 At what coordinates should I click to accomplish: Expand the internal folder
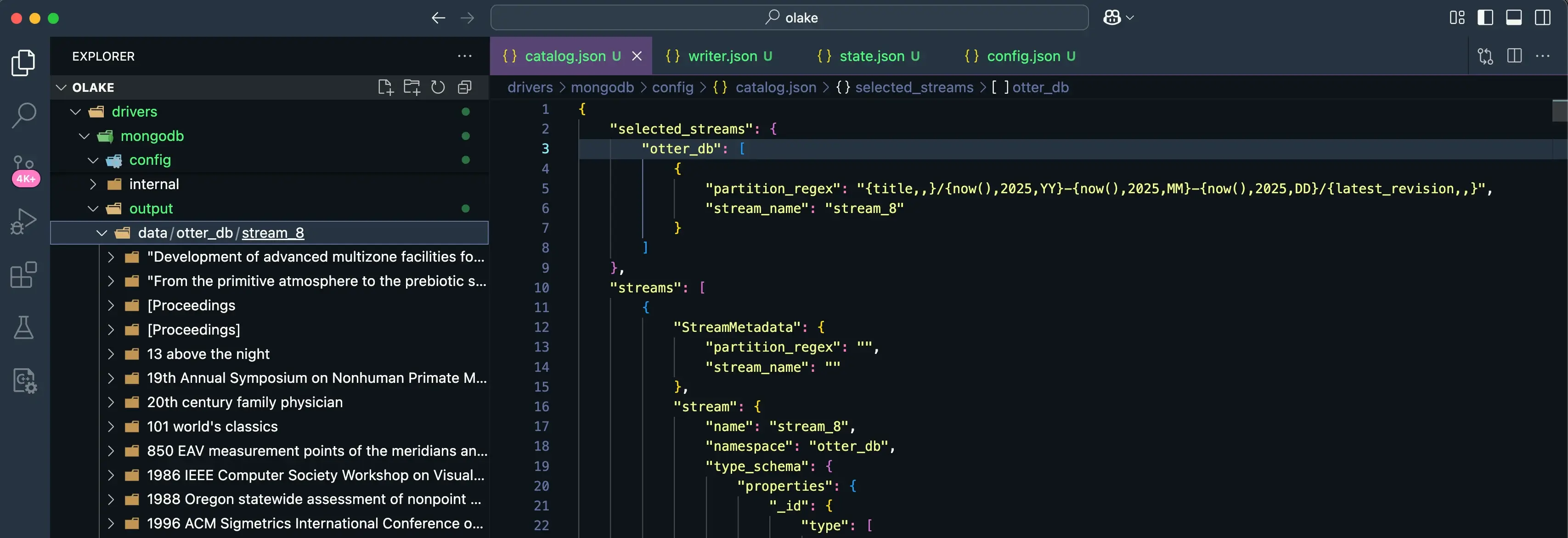coord(153,184)
